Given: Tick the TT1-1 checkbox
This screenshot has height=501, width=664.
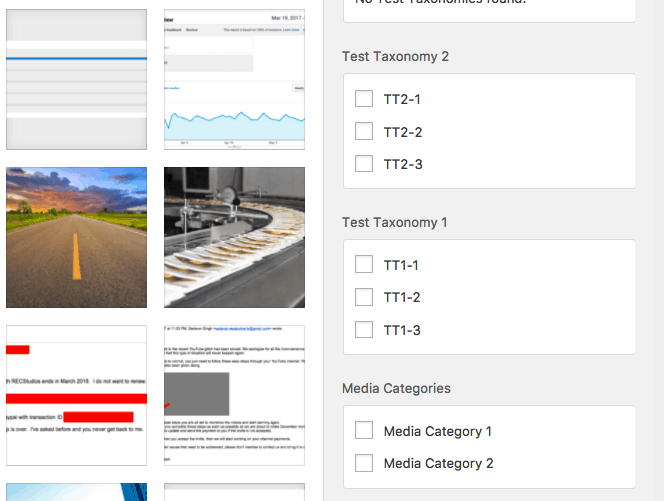Looking at the screenshot, I should [x=364, y=264].
